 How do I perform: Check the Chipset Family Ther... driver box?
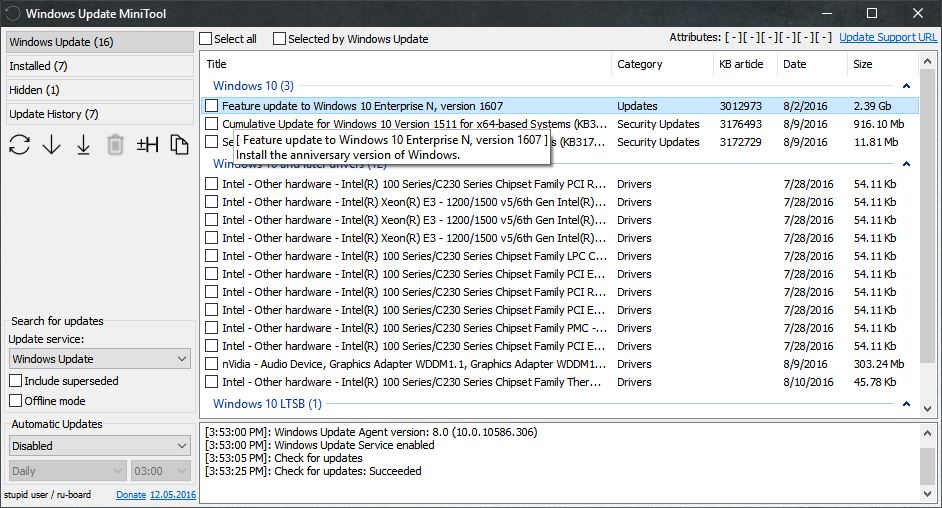[211, 382]
